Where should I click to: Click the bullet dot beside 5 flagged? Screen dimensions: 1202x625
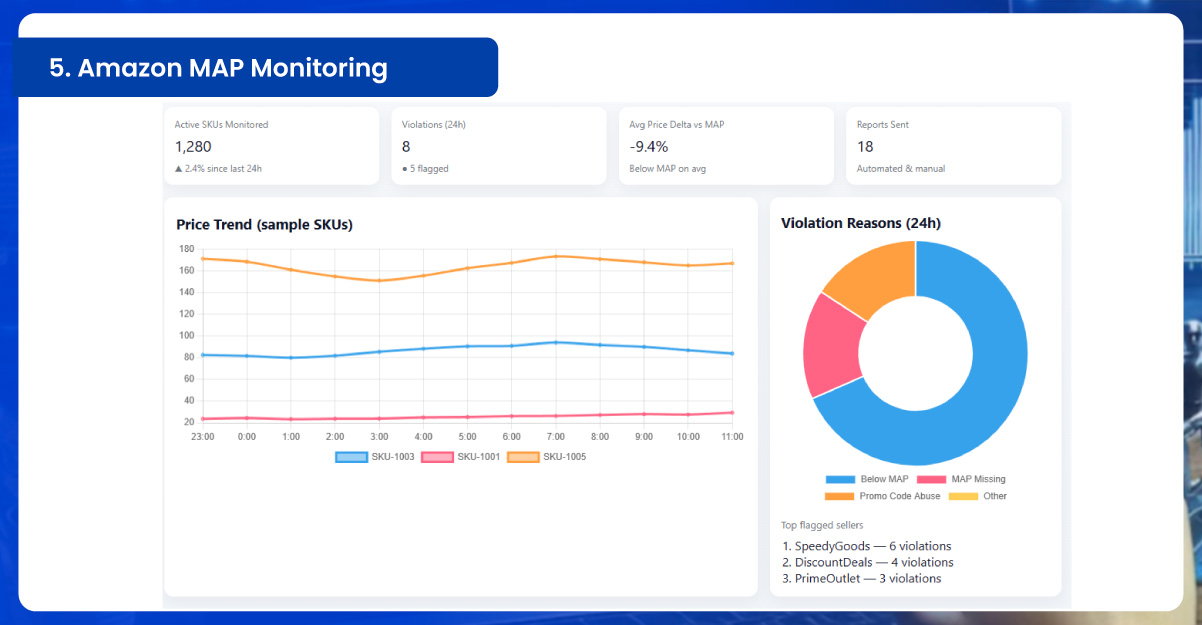(404, 169)
